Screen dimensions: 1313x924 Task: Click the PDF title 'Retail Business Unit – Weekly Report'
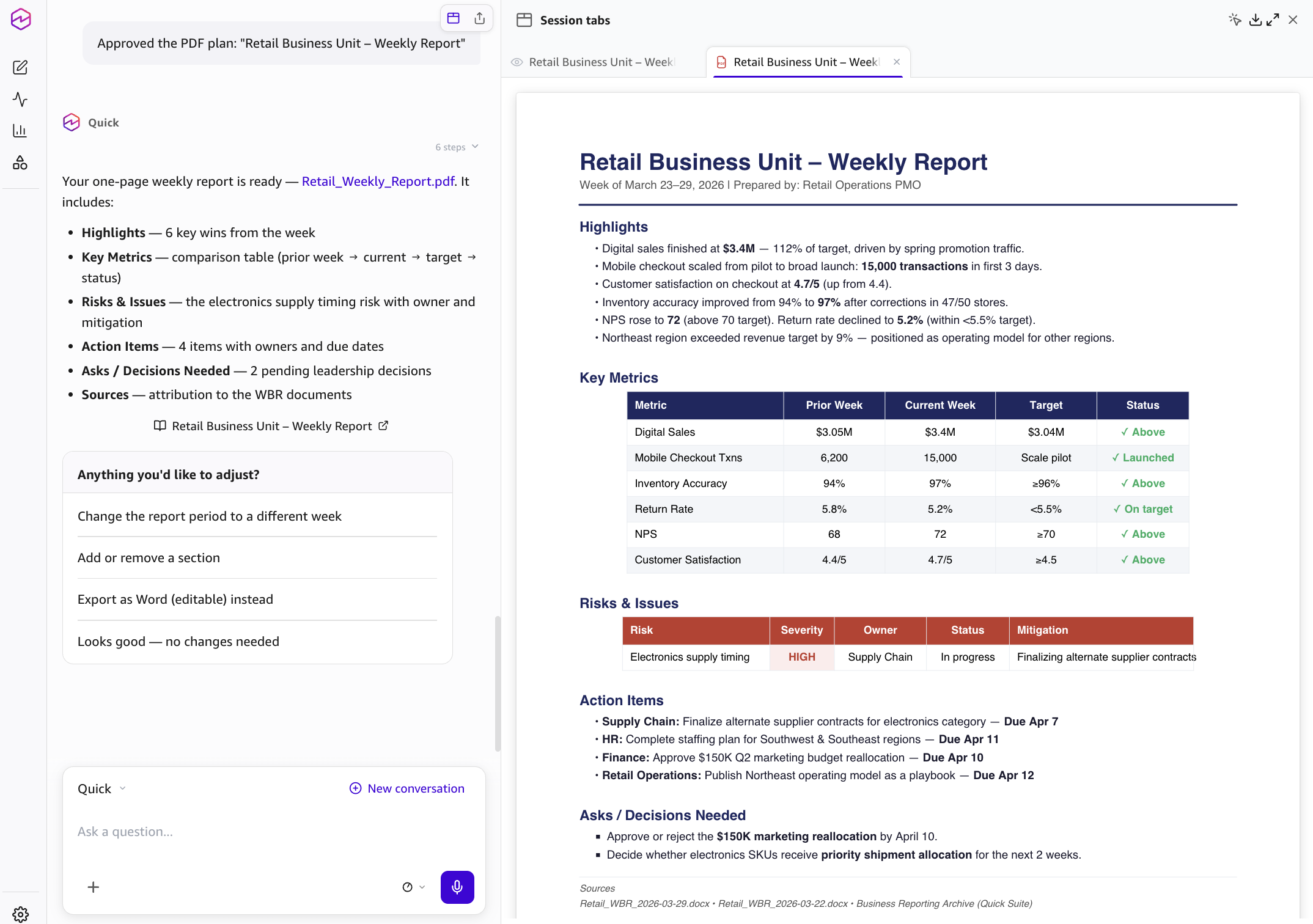click(783, 162)
